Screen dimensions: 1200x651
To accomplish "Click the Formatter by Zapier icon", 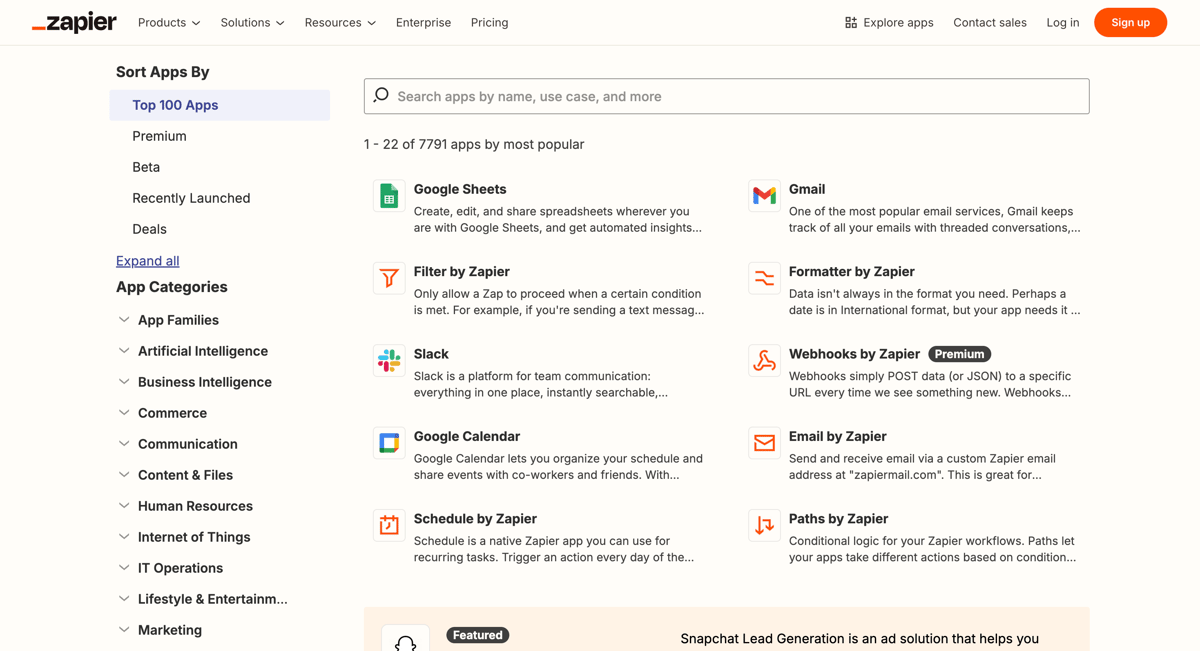I will coord(764,278).
